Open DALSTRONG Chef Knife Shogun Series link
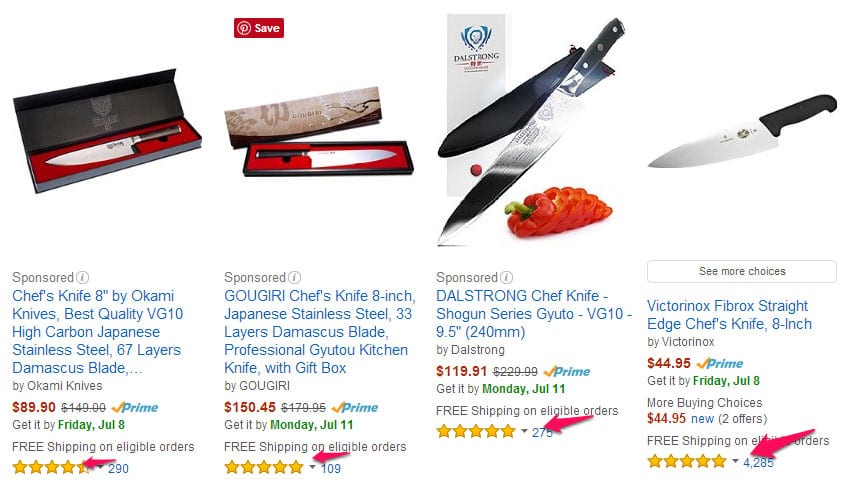The width and height of the screenshot is (850, 484). [x=534, y=314]
